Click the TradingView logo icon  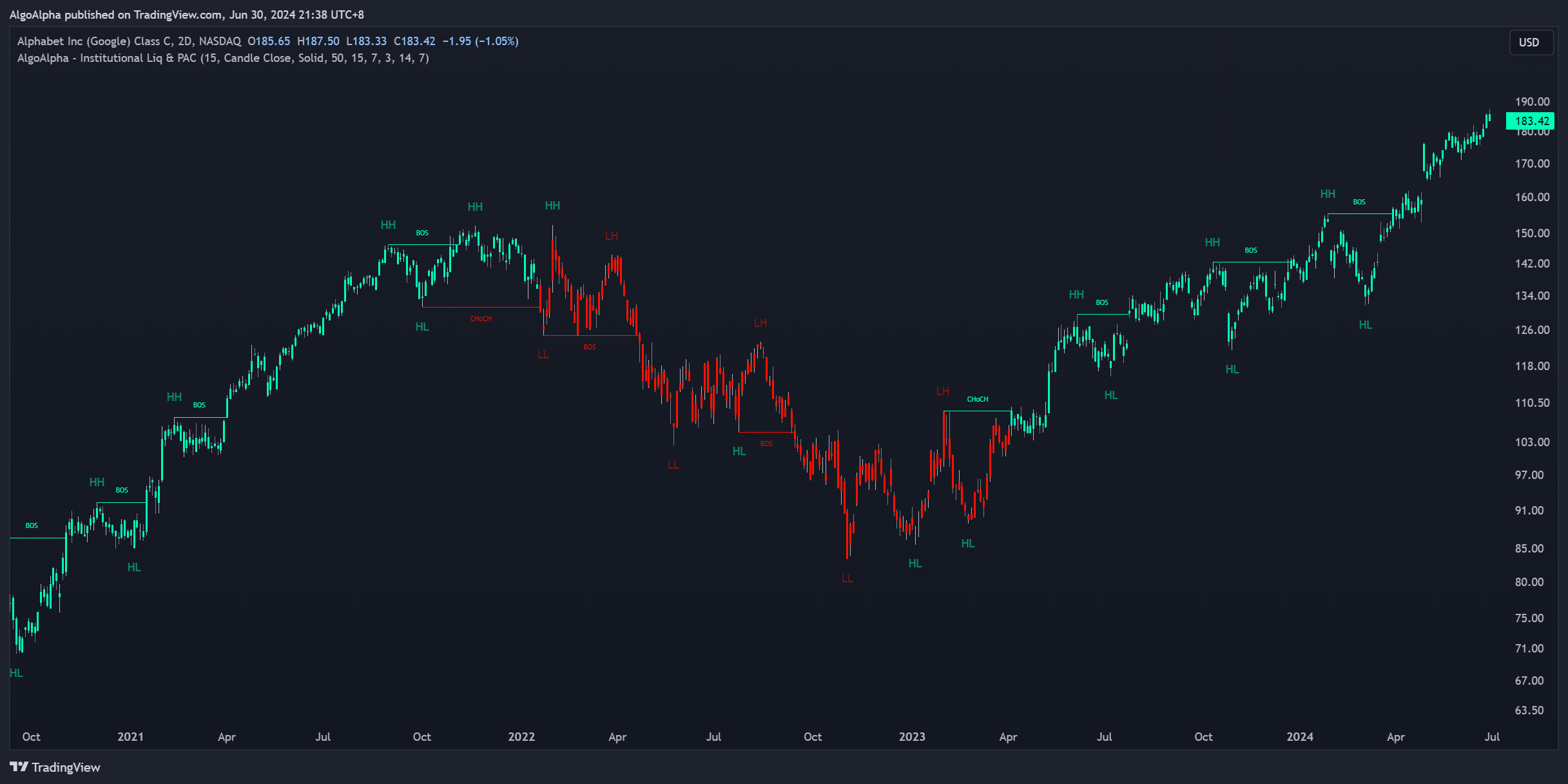point(19,767)
